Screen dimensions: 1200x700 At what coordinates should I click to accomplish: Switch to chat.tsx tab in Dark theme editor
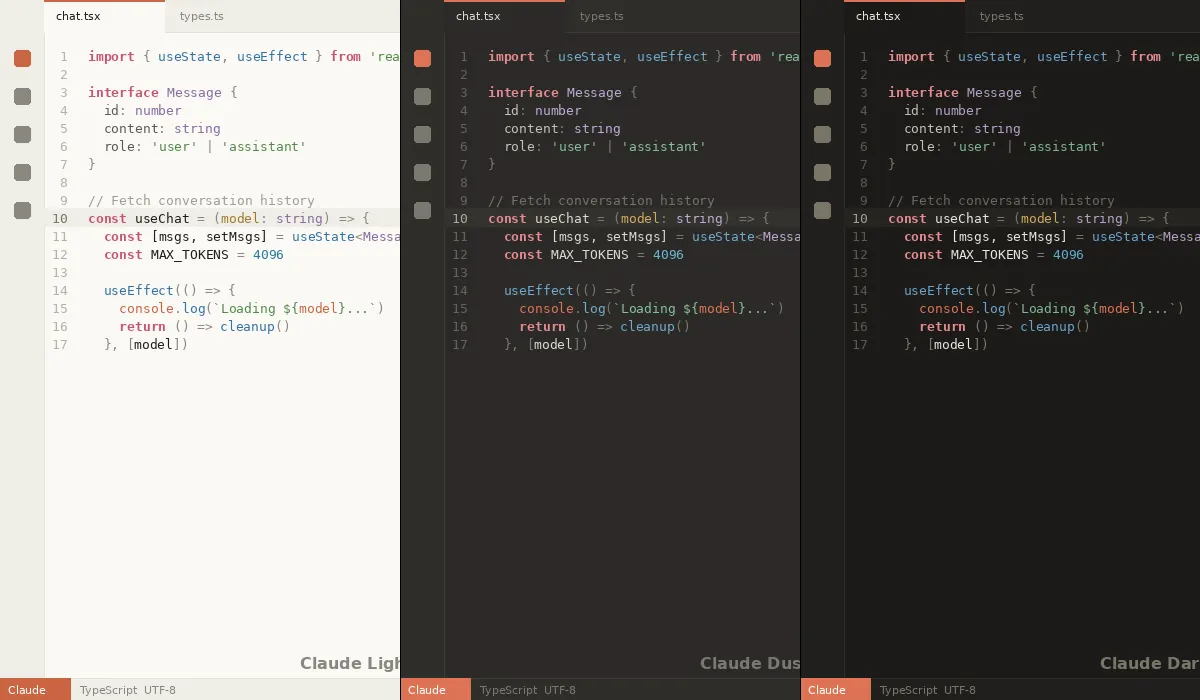point(904,17)
